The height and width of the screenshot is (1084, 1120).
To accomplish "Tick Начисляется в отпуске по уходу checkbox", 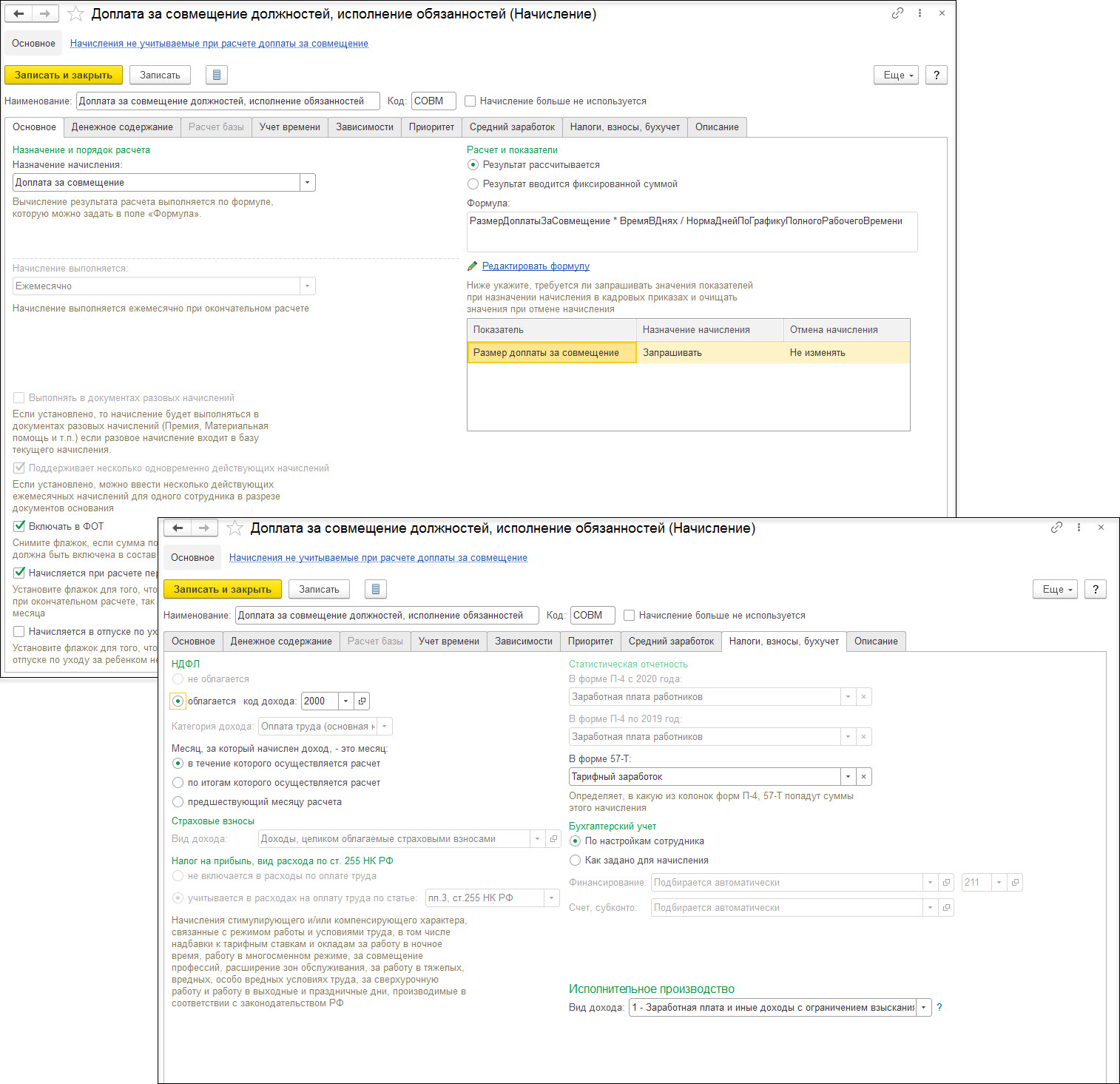I will (x=19, y=631).
